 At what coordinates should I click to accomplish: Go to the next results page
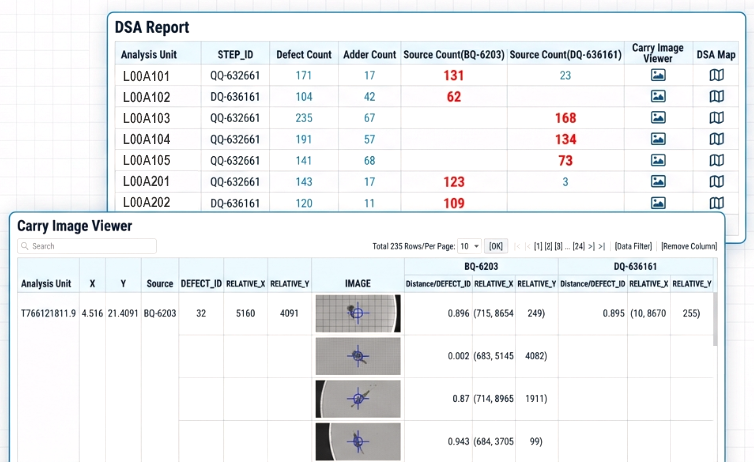pos(591,246)
